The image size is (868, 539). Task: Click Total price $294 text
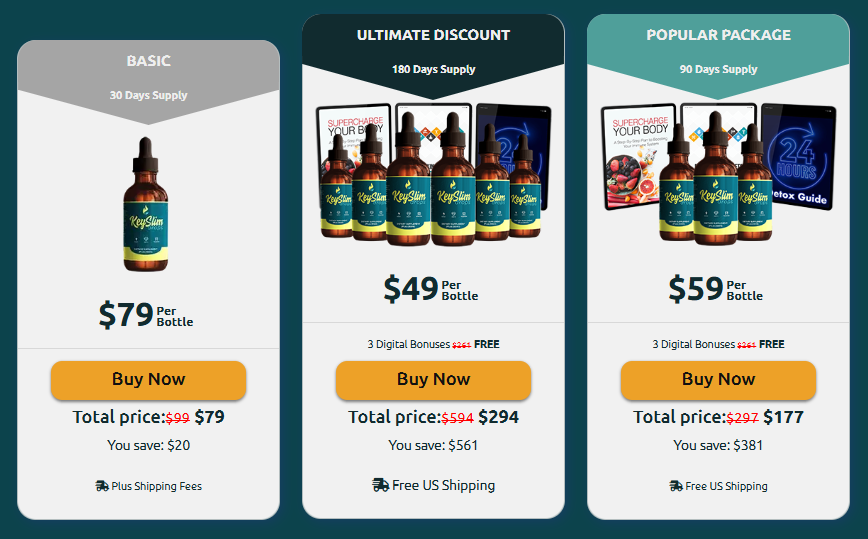point(433,417)
